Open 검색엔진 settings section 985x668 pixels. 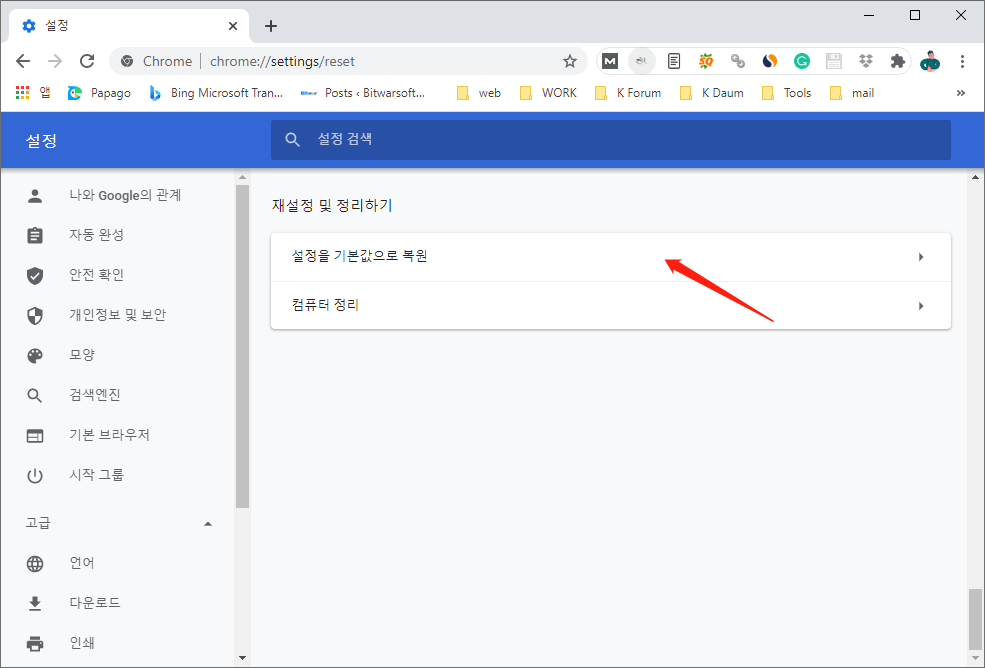pyautogui.click(x=117, y=395)
